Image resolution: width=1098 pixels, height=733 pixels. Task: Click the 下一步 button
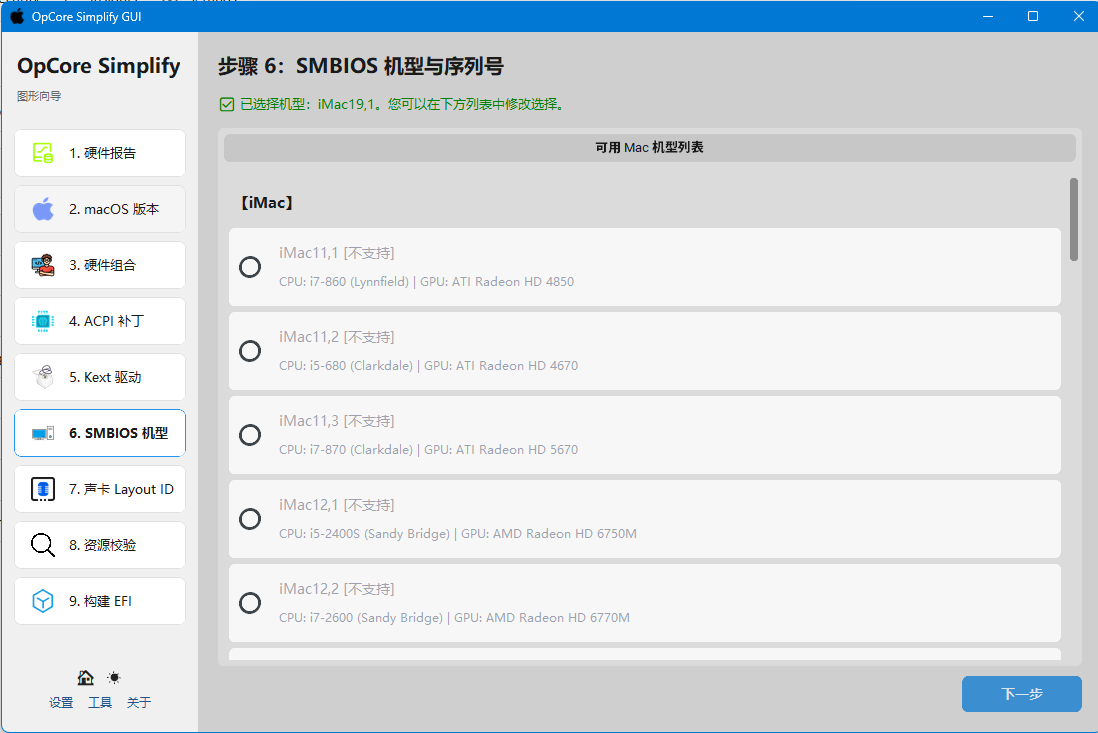pyautogui.click(x=1022, y=694)
